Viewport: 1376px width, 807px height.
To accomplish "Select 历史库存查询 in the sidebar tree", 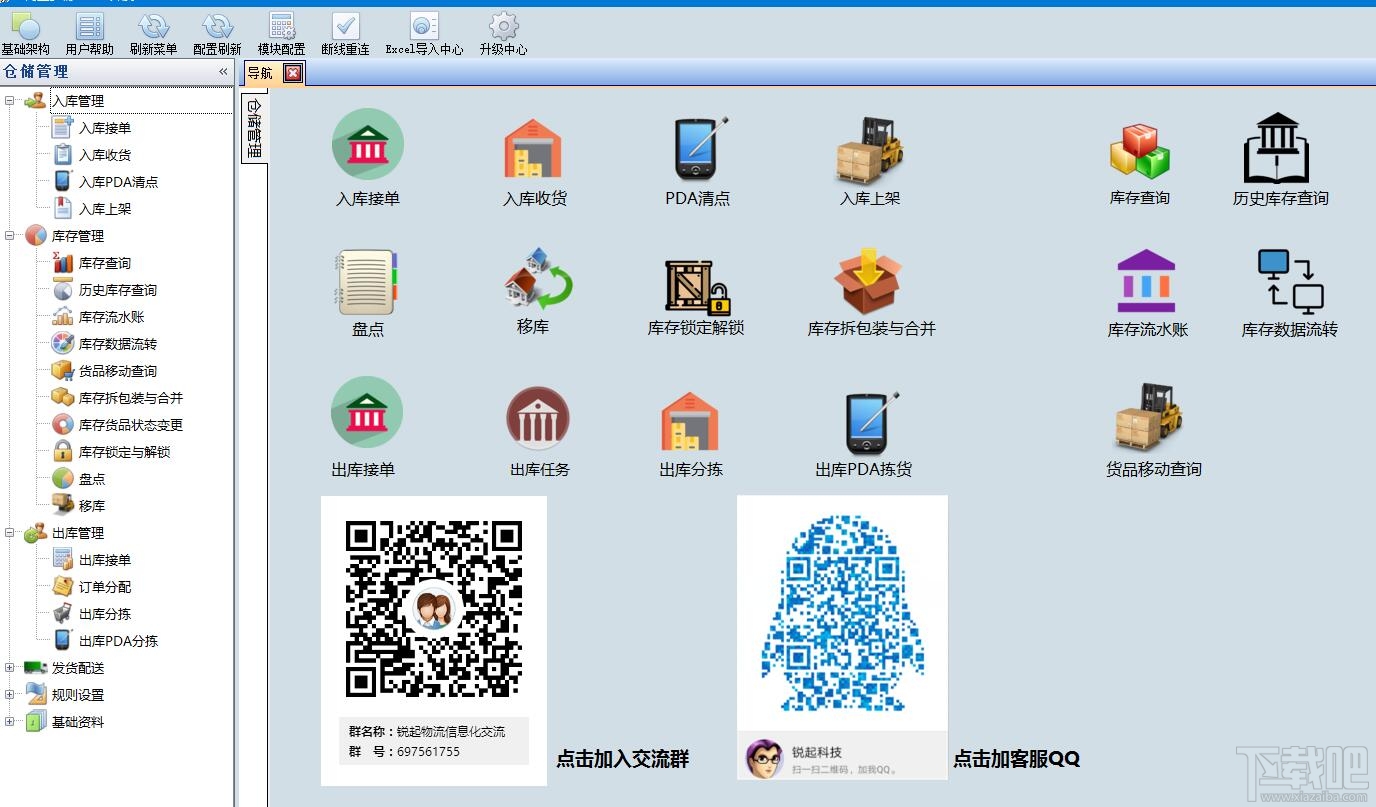I will pyautogui.click(x=118, y=290).
